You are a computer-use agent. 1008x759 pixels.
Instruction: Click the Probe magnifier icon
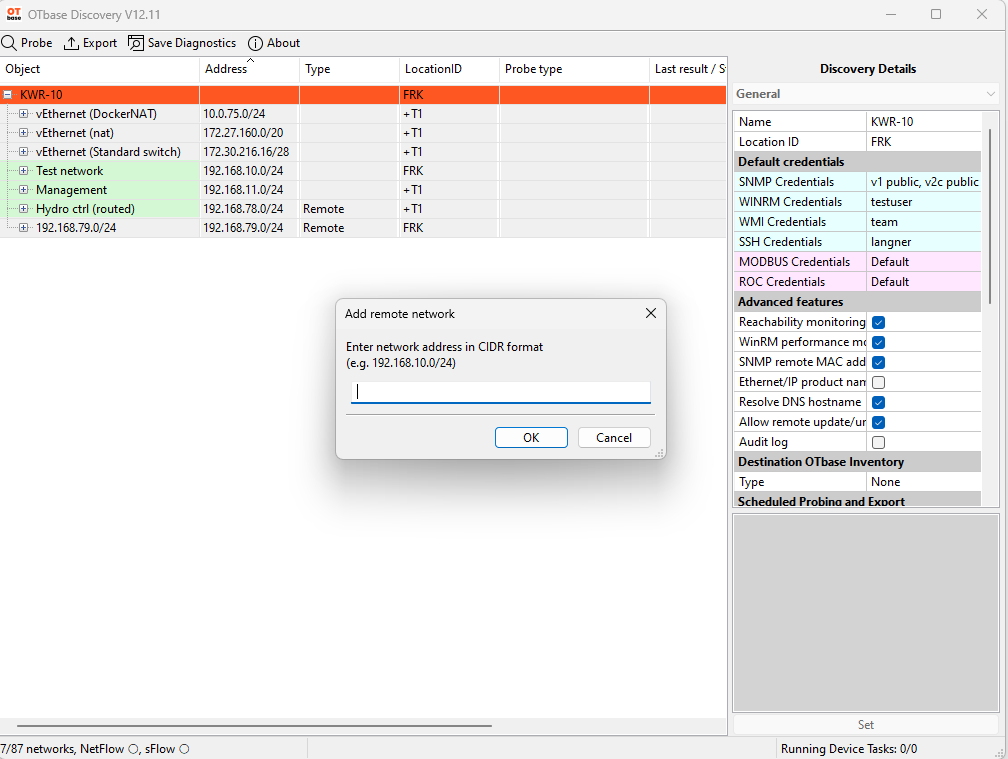tap(9, 43)
